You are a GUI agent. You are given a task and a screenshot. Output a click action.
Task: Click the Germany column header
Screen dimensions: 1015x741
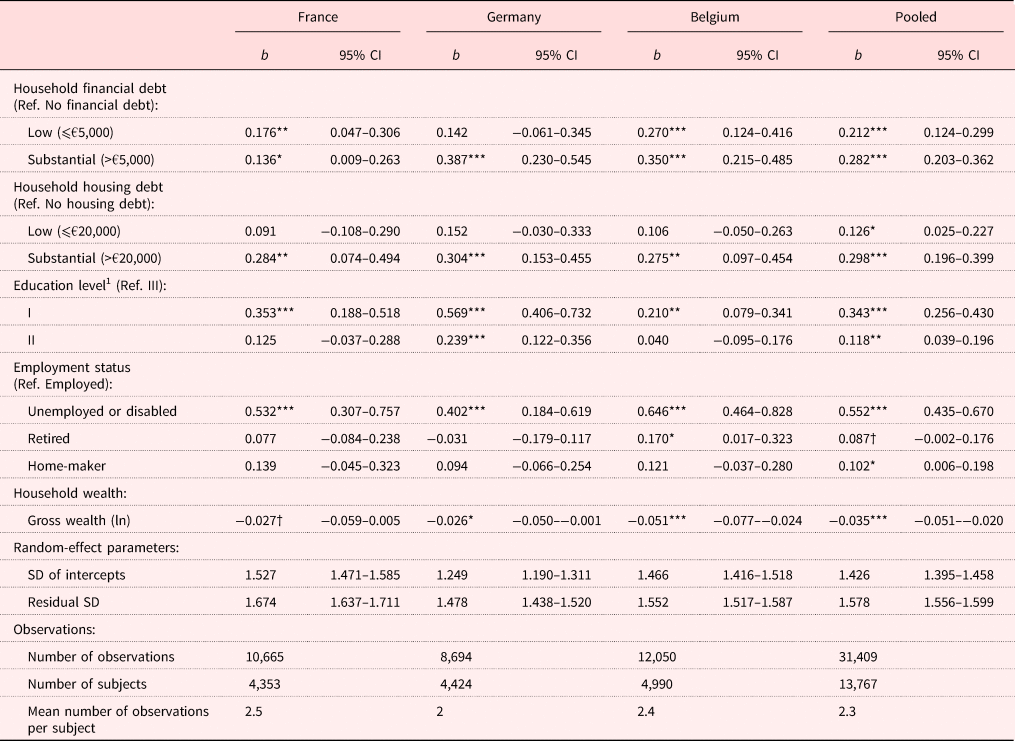(514, 17)
